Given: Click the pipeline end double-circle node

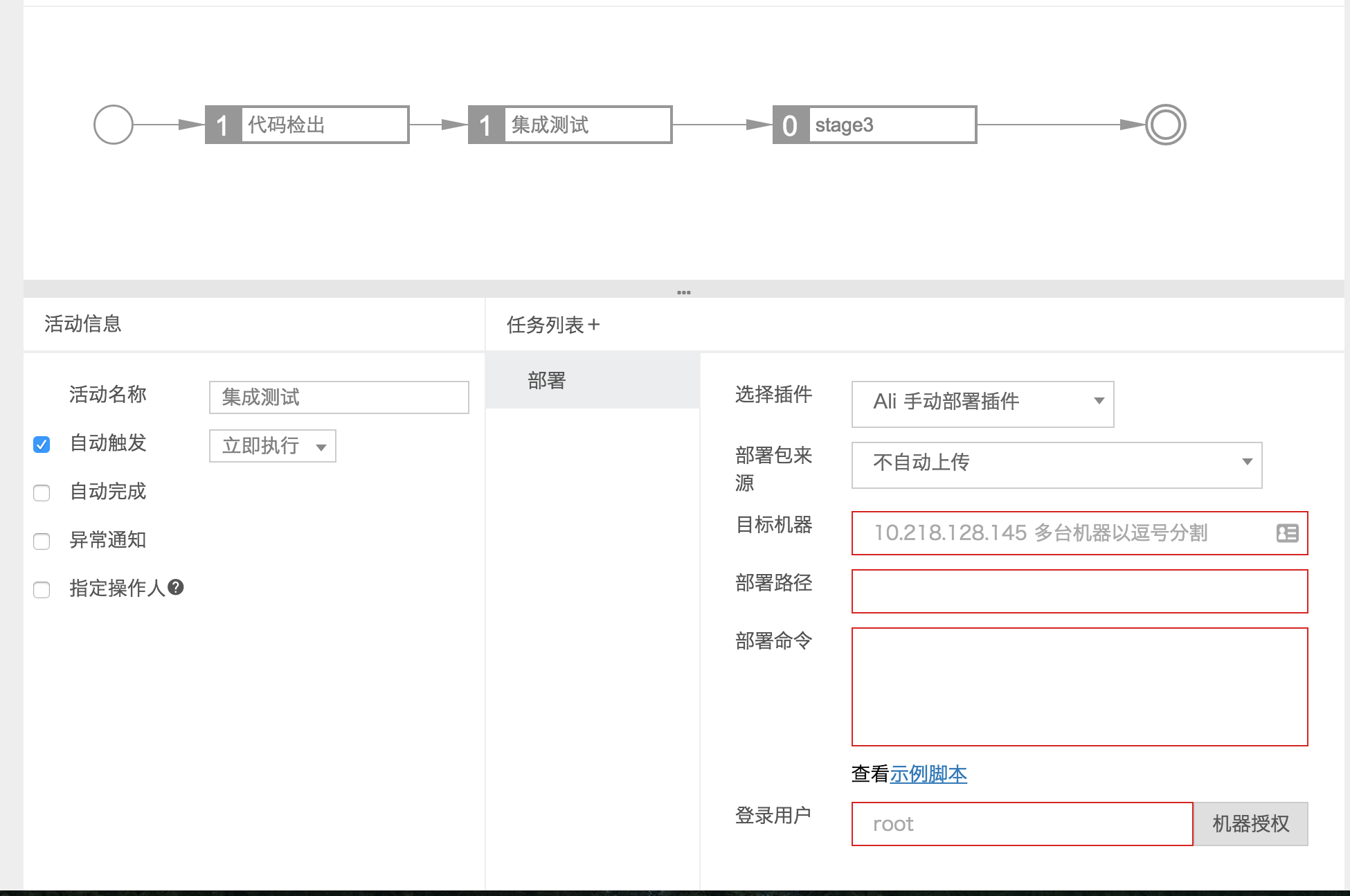Looking at the screenshot, I should pos(1166,125).
